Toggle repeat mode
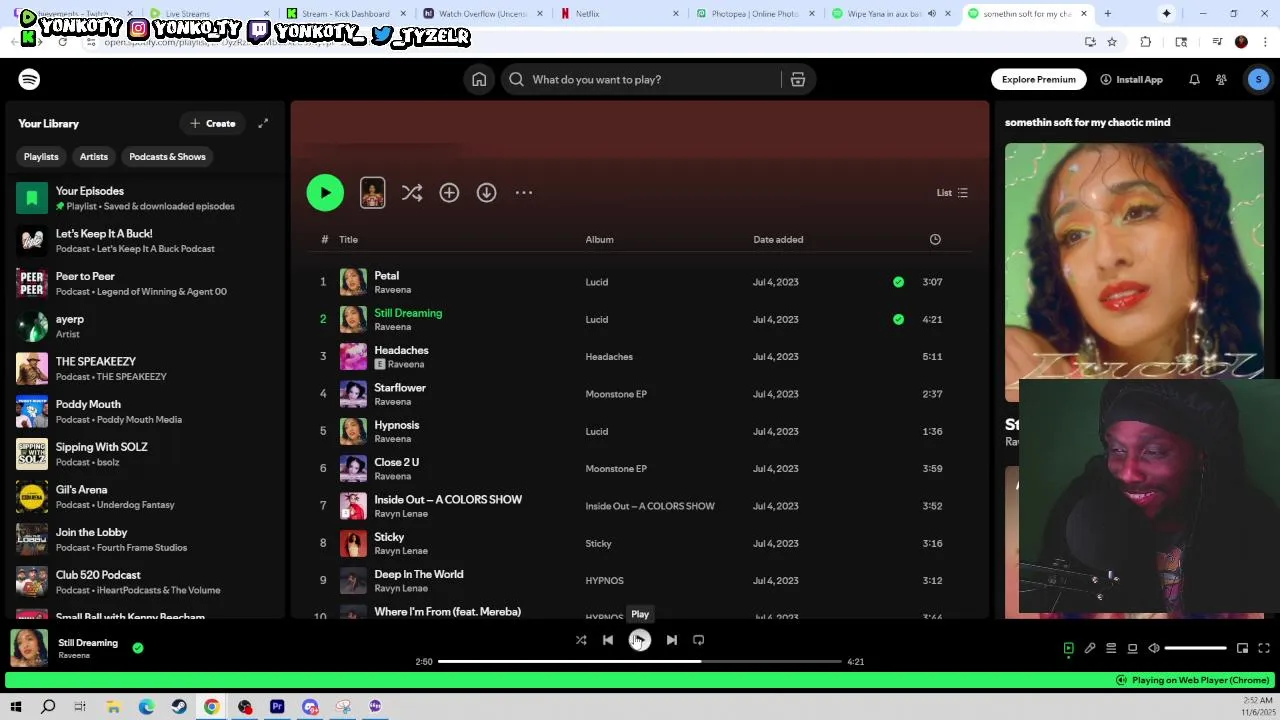 (699, 640)
